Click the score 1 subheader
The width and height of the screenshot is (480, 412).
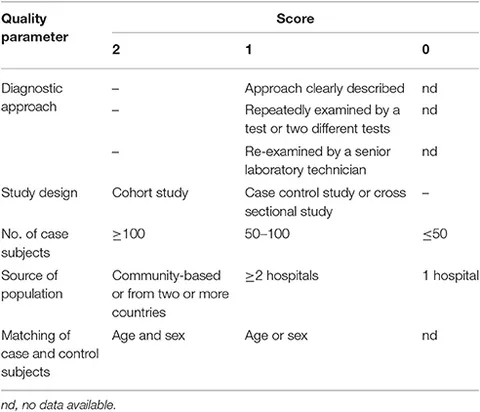248,49
